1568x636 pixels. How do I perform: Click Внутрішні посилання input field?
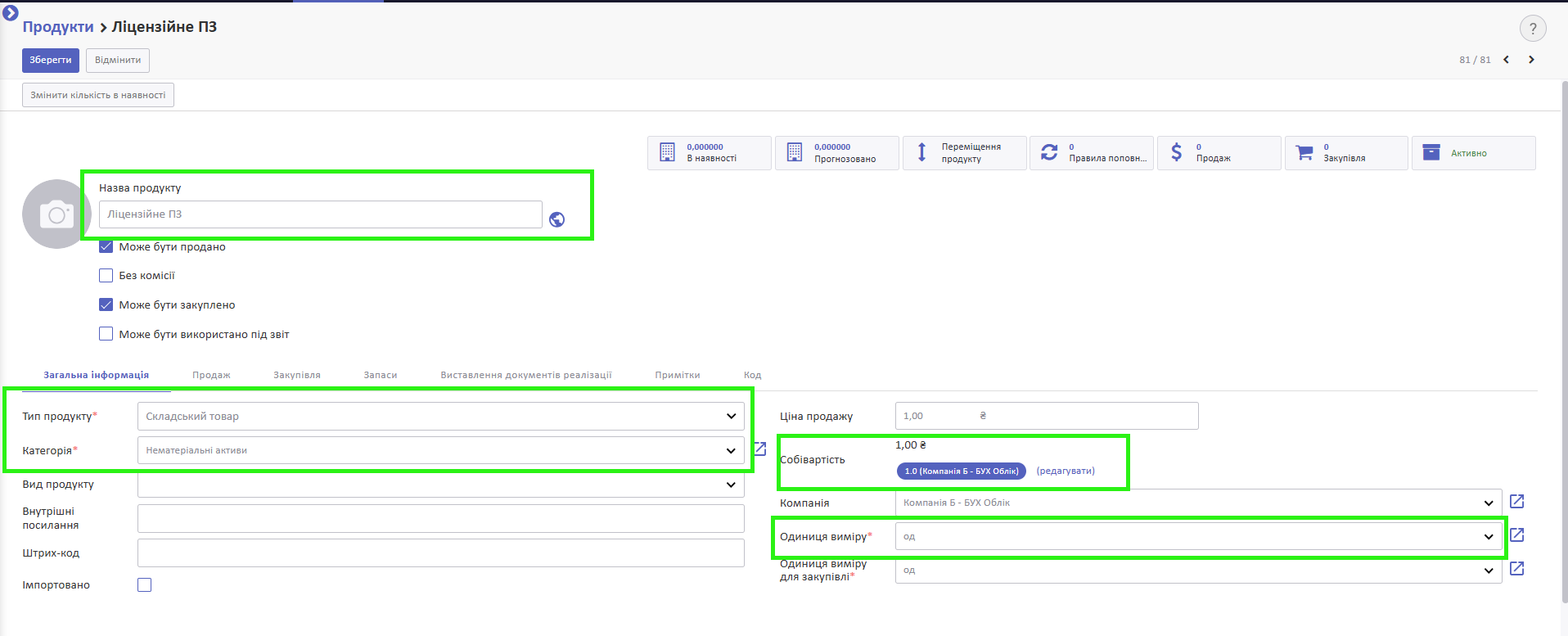click(x=441, y=518)
